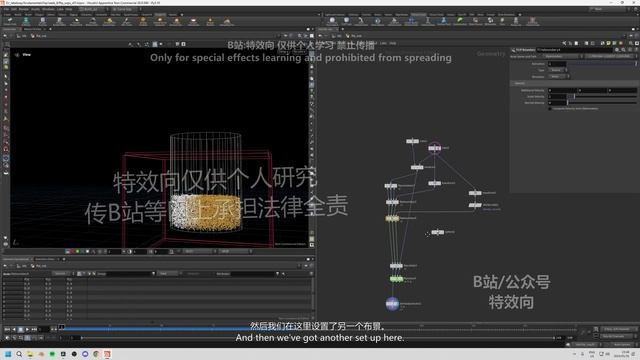
Task: Select the purple round output node in the network
Action: (x=392, y=304)
